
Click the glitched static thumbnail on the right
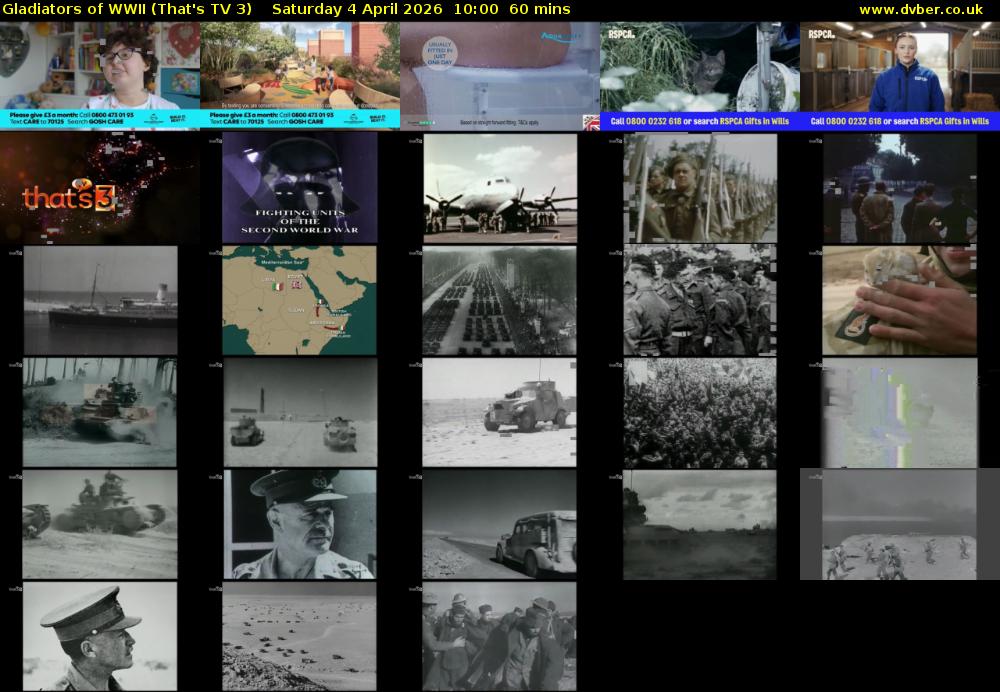pos(897,411)
